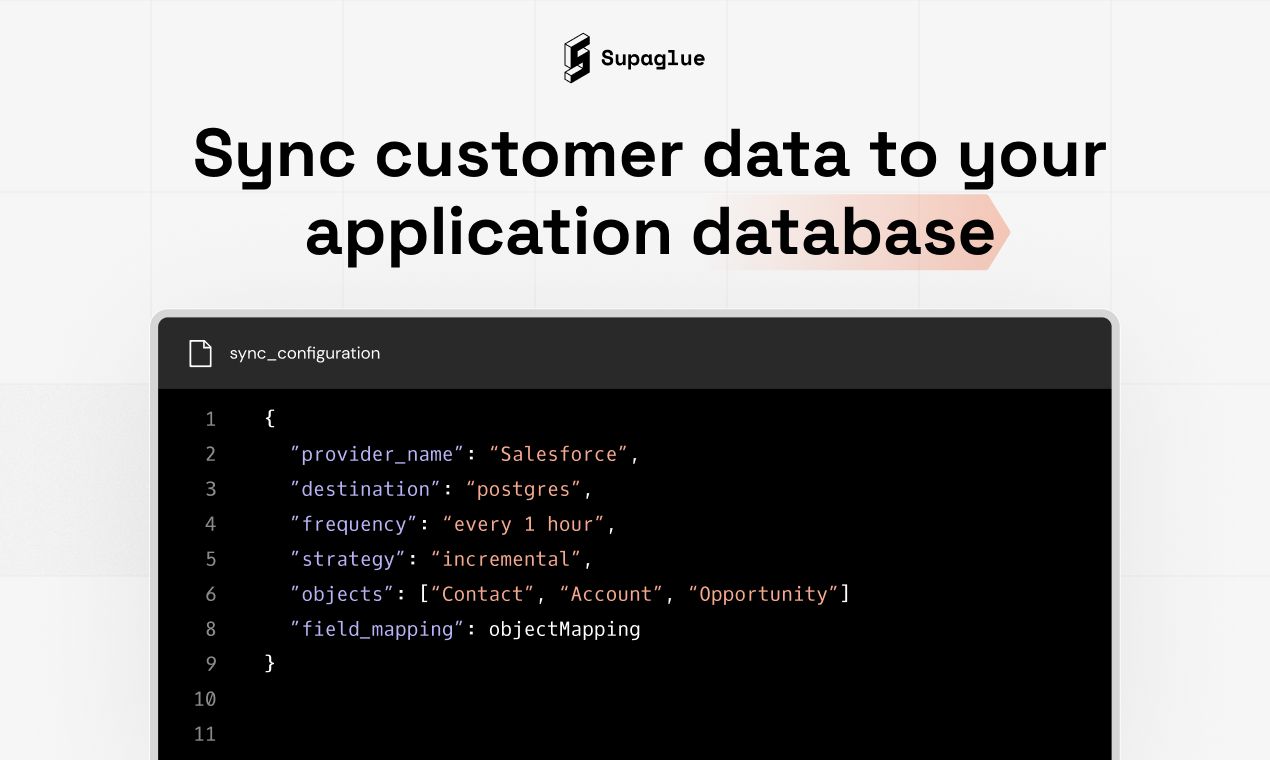Click the "Contact" array item
Viewport: 1270px width, 760px height.
coord(482,594)
